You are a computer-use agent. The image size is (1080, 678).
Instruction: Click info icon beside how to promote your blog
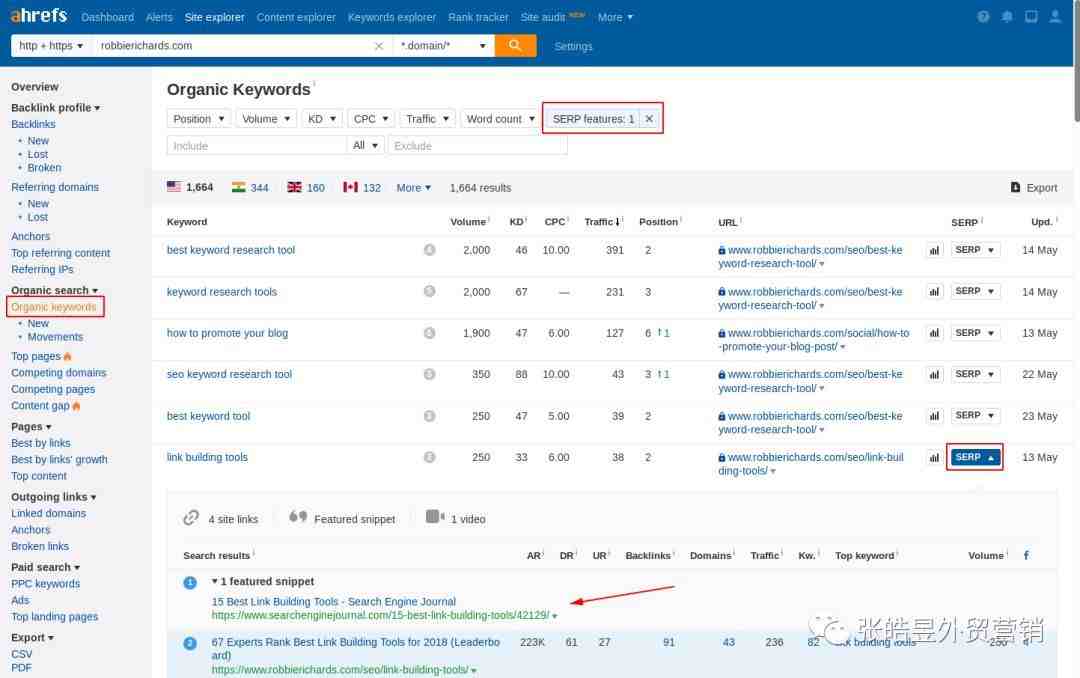[x=429, y=333]
